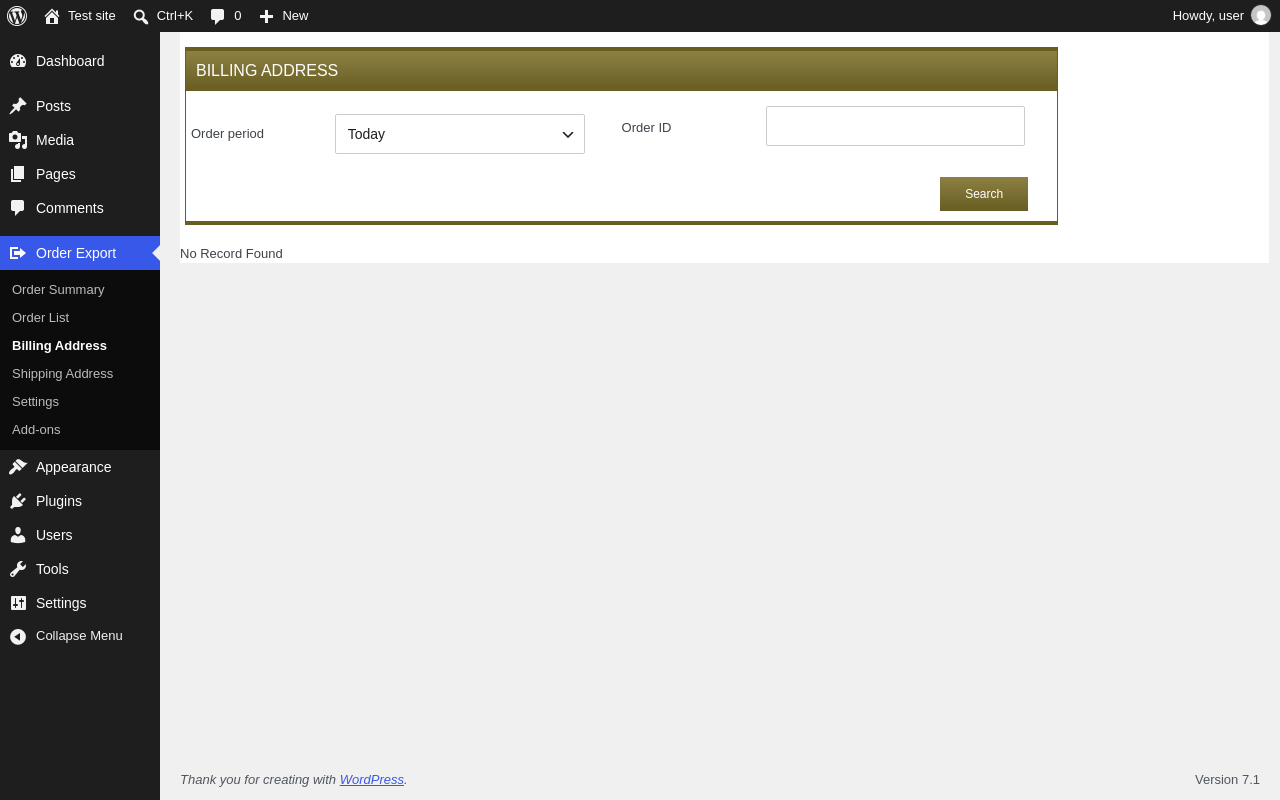Click the No Record Found text

[x=231, y=254]
